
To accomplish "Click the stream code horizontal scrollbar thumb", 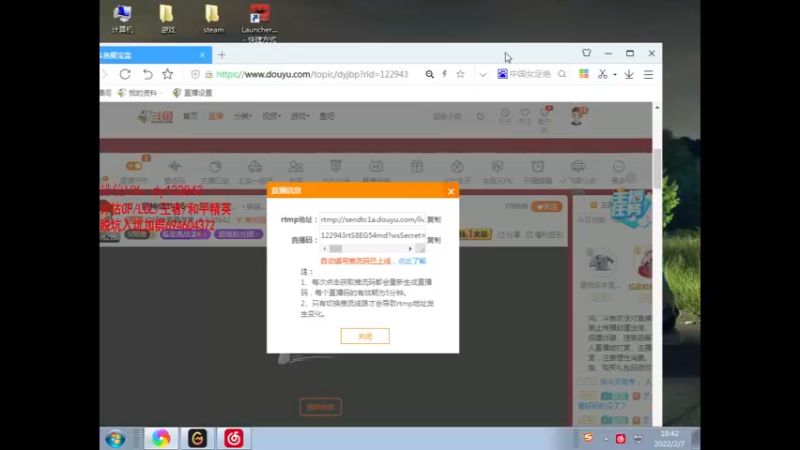I will click(x=335, y=248).
